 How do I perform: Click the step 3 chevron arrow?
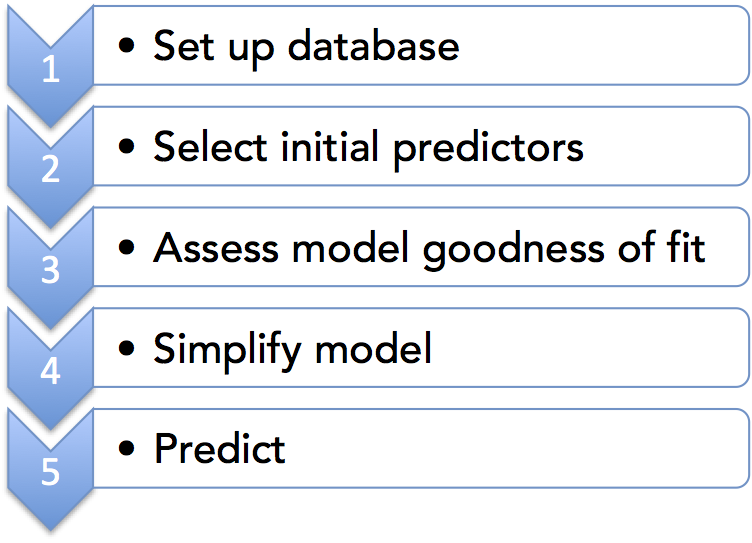point(49,270)
